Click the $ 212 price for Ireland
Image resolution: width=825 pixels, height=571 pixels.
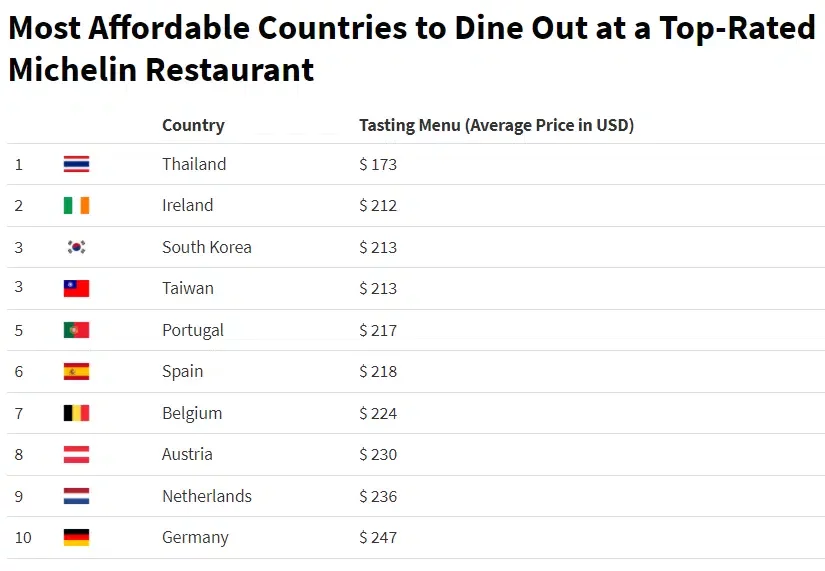pos(378,205)
